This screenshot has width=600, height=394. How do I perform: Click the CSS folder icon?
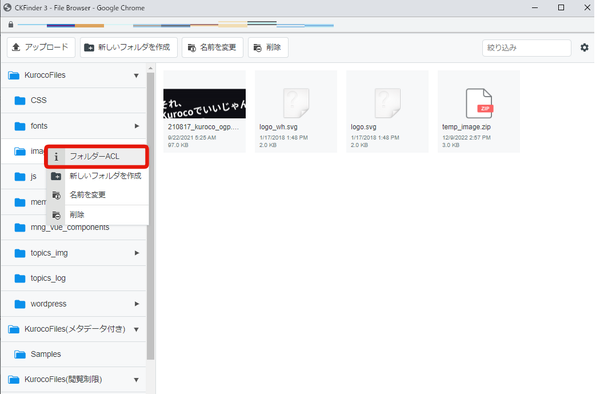pyautogui.click(x=20, y=101)
